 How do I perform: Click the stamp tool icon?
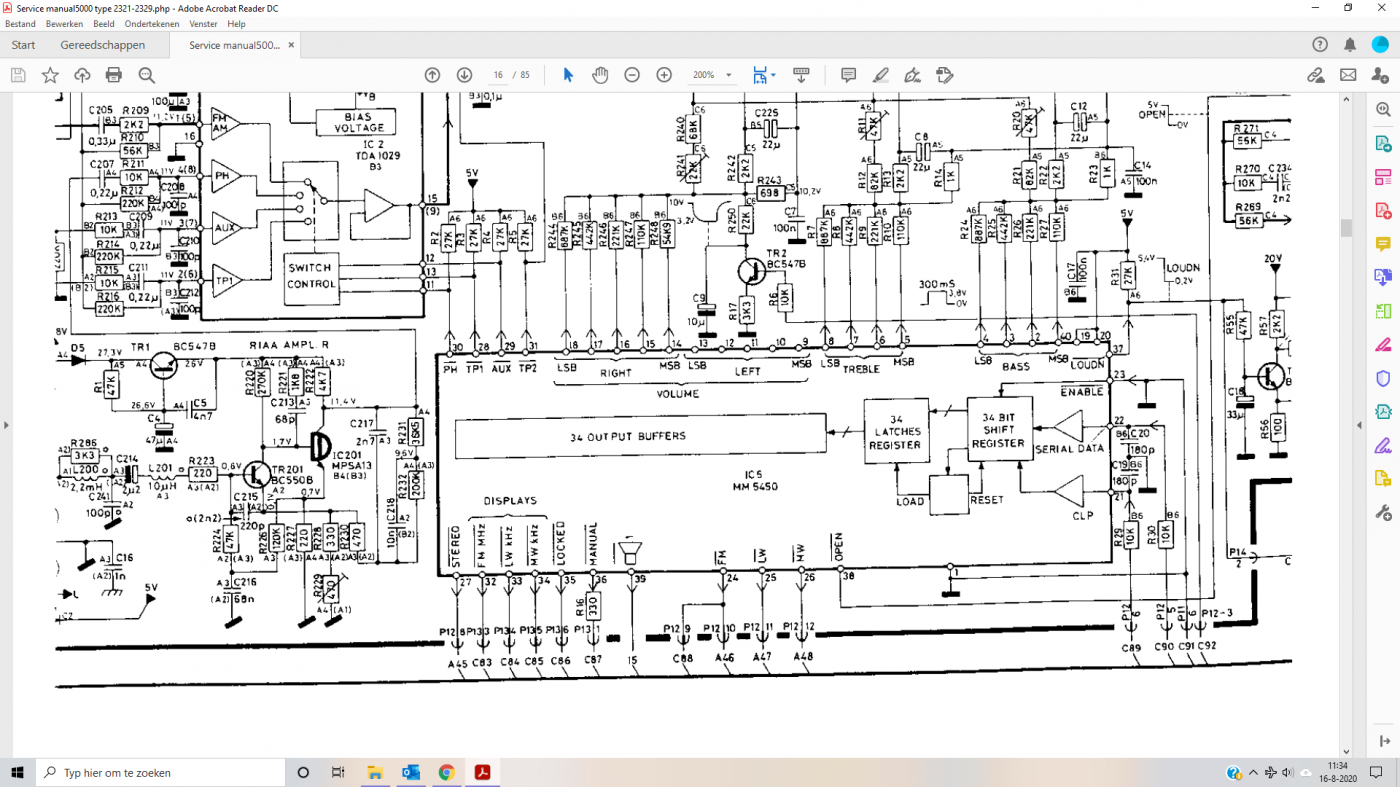click(x=944, y=75)
